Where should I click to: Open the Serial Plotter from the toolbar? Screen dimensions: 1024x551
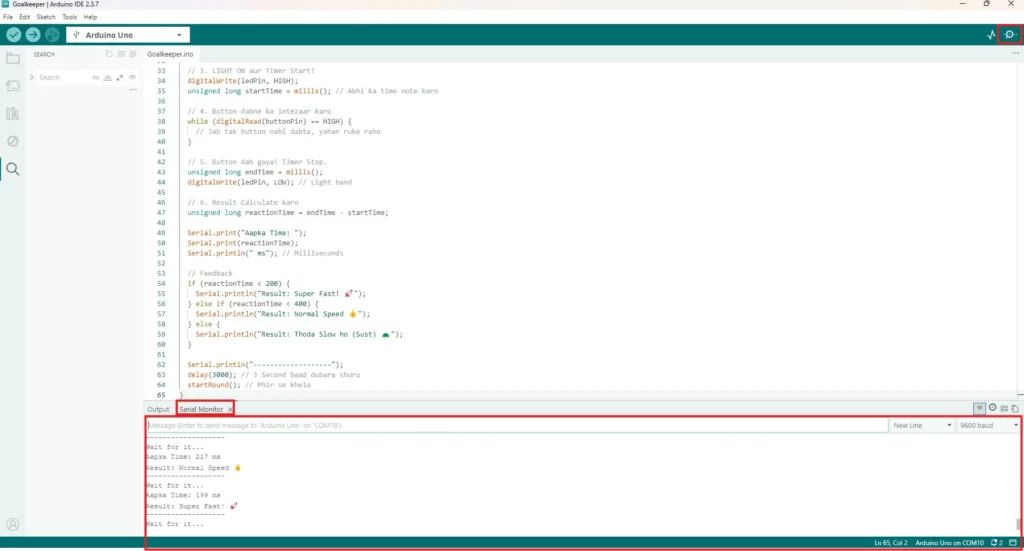pos(991,35)
